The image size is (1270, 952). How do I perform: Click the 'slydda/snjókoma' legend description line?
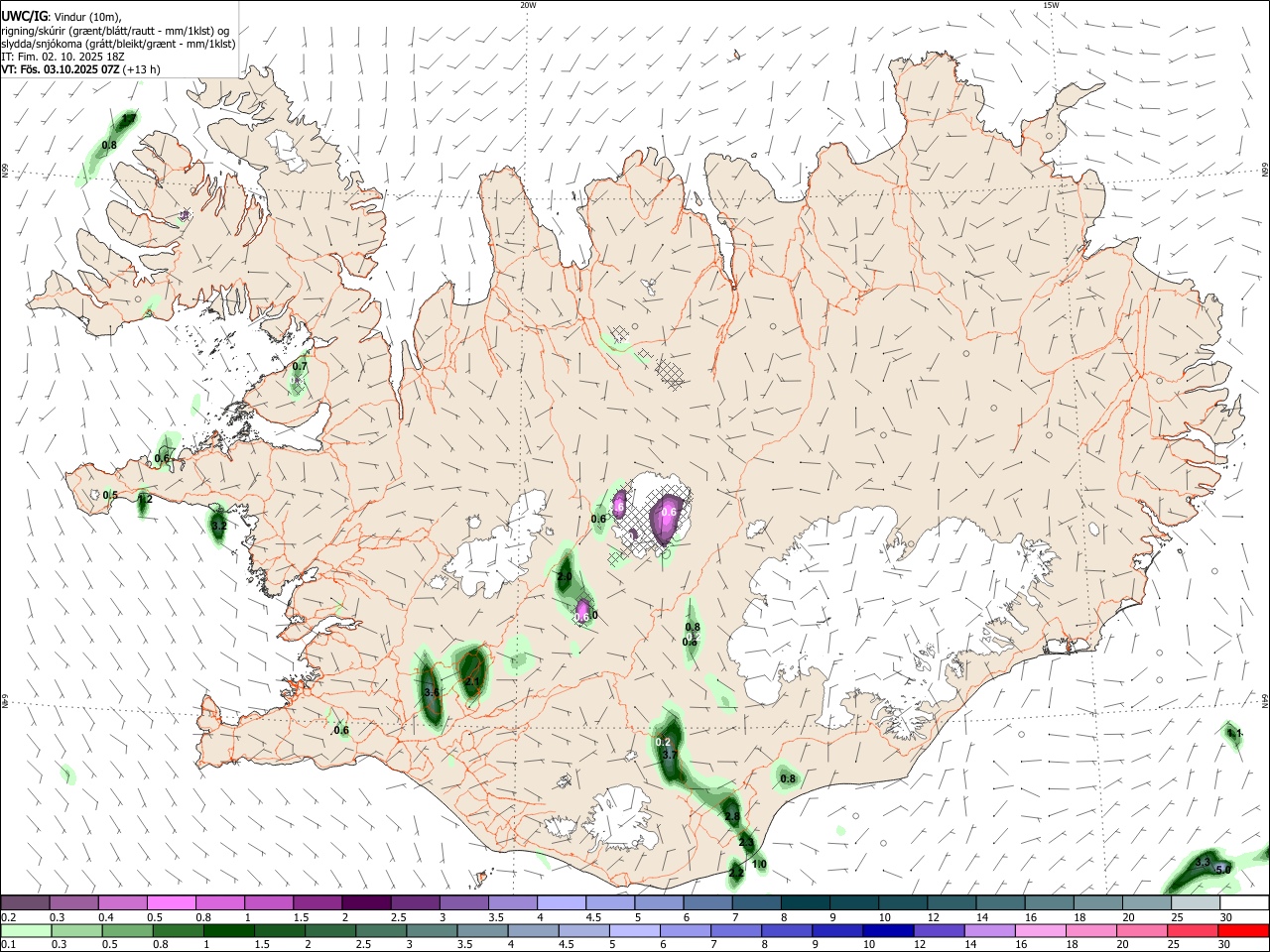point(118,44)
